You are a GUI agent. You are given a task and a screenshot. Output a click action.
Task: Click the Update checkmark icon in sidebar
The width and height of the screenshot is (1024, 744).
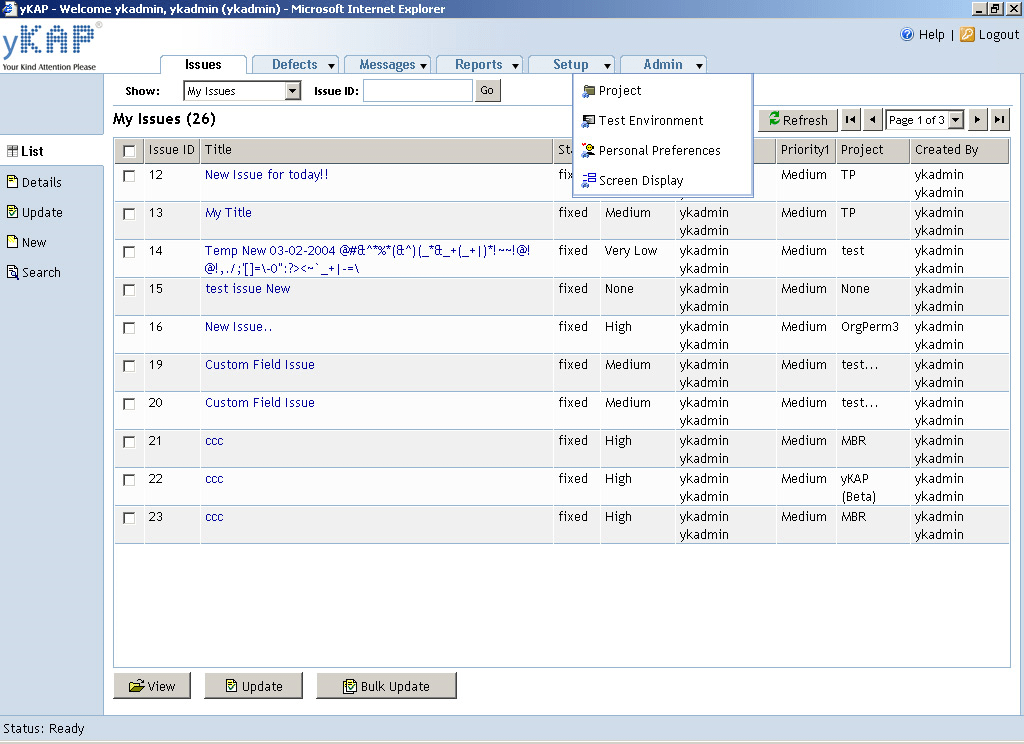coord(12,212)
